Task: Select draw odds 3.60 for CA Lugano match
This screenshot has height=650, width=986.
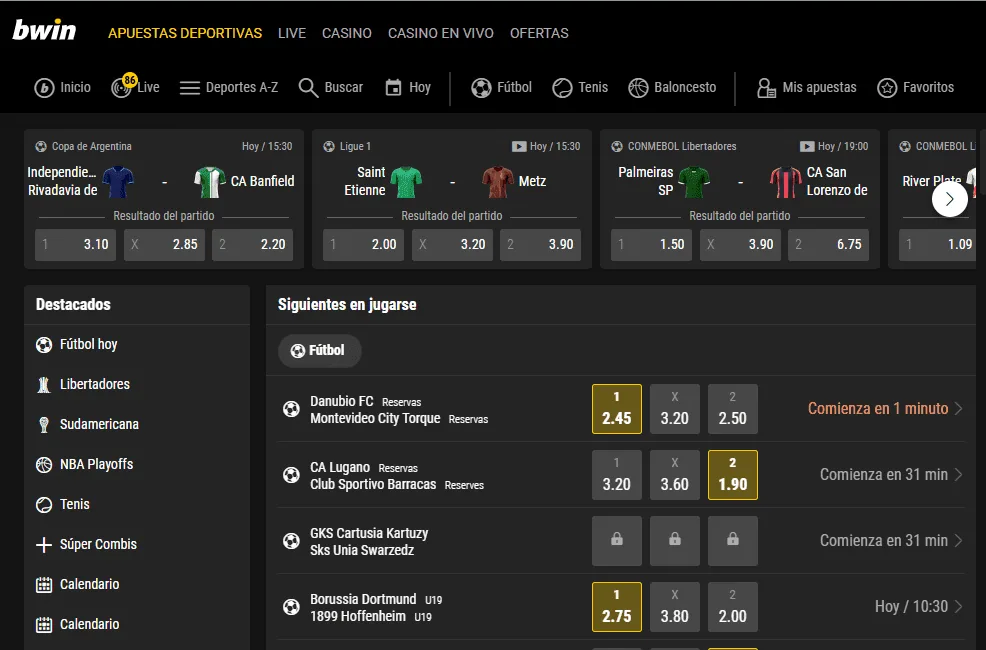Action: tap(675, 475)
